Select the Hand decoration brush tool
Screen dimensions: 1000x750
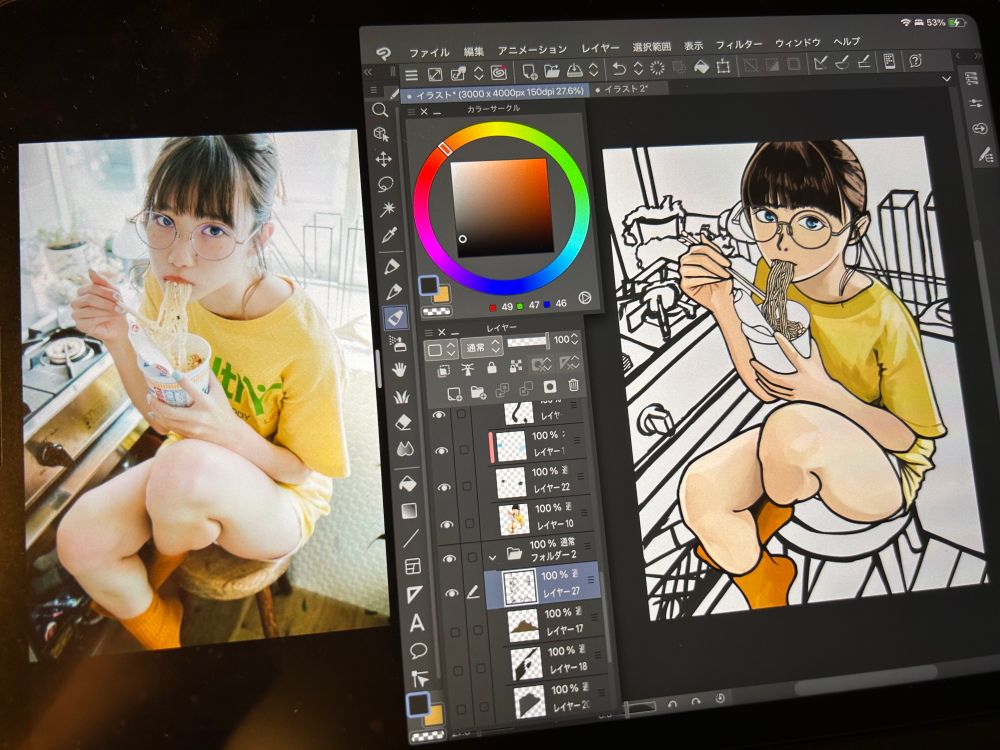point(399,369)
